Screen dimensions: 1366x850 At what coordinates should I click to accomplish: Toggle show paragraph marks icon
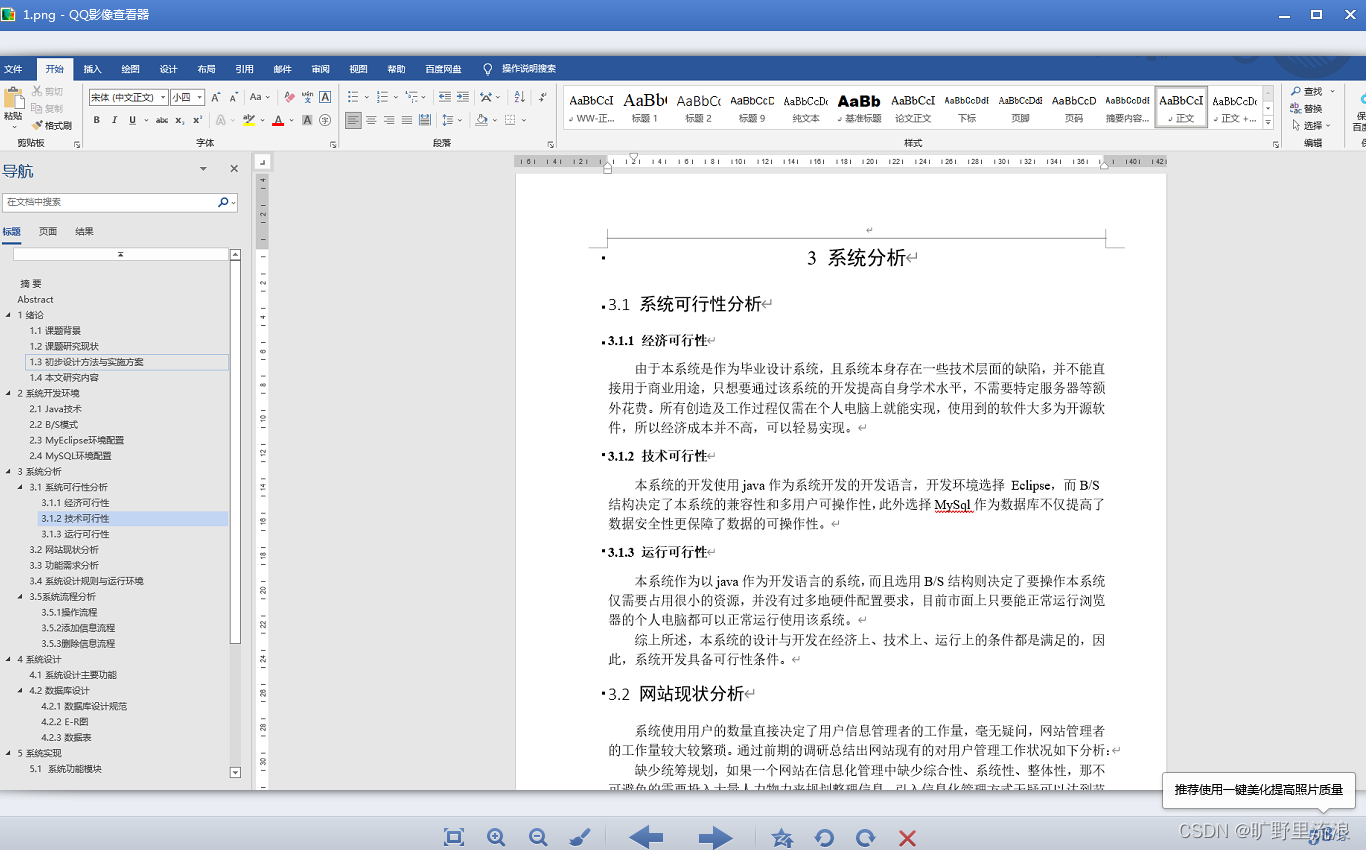pos(542,97)
